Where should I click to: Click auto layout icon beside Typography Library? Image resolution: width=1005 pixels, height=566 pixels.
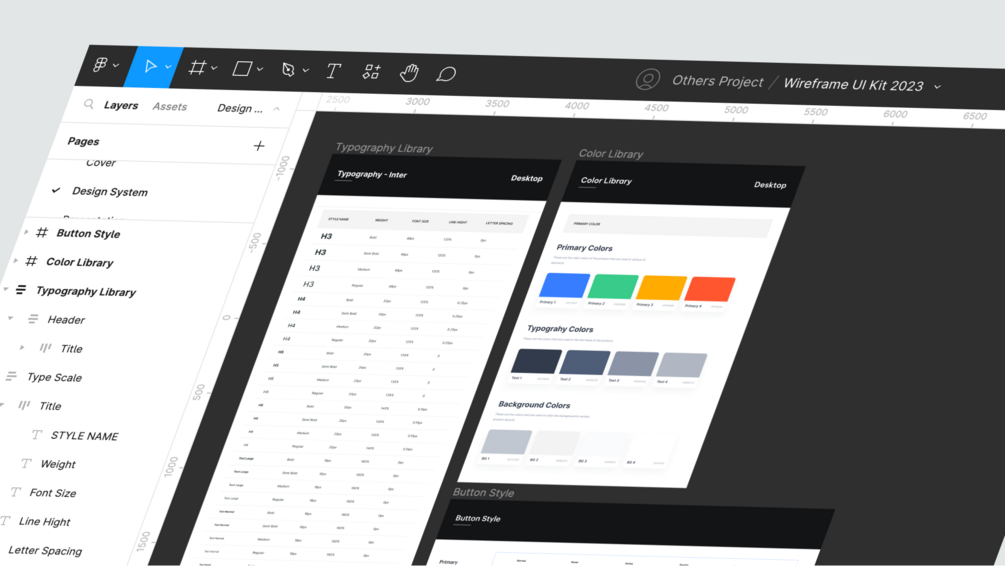[x=21, y=290]
